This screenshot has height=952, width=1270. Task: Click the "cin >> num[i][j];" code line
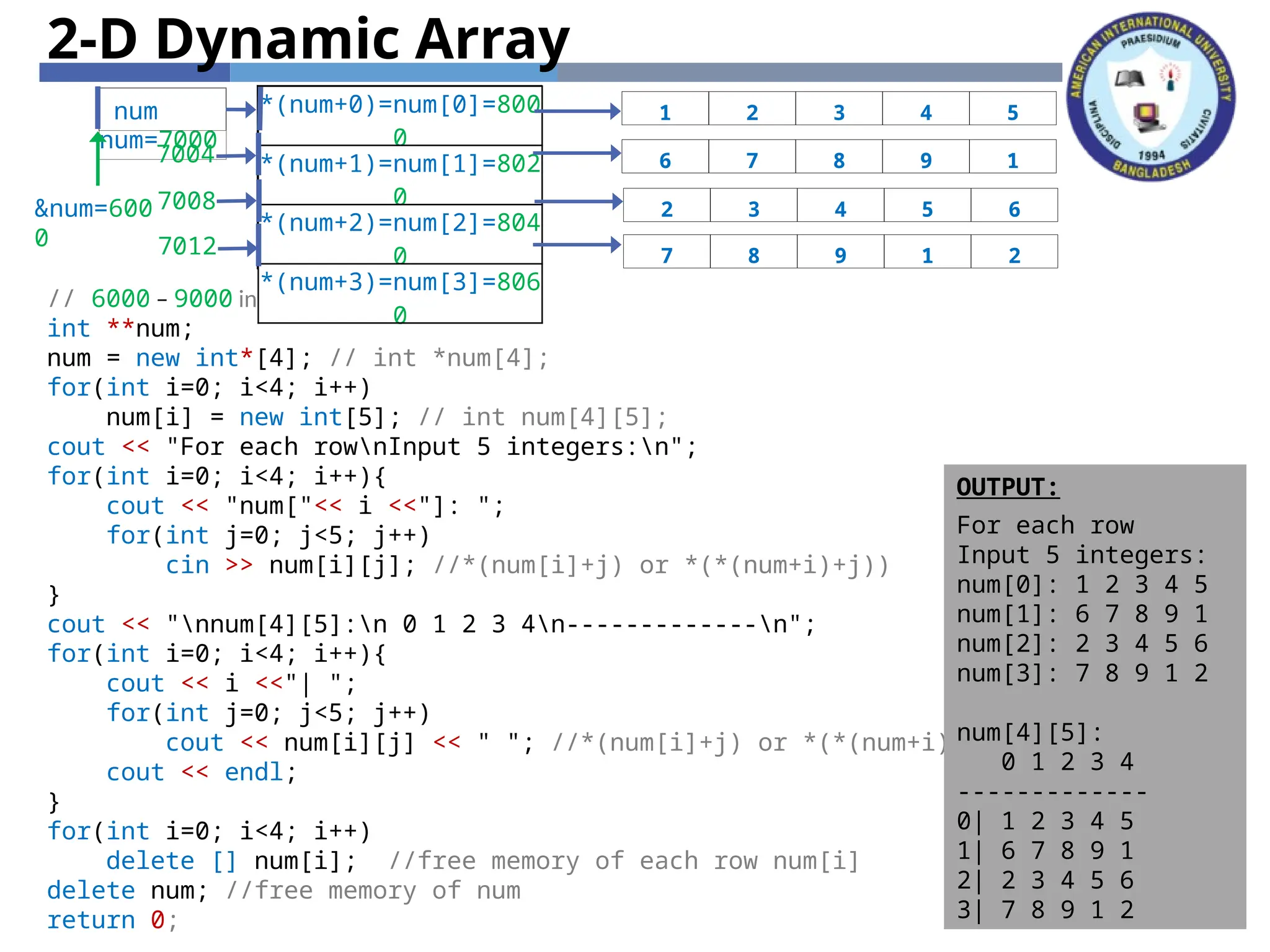pyautogui.click(x=290, y=565)
